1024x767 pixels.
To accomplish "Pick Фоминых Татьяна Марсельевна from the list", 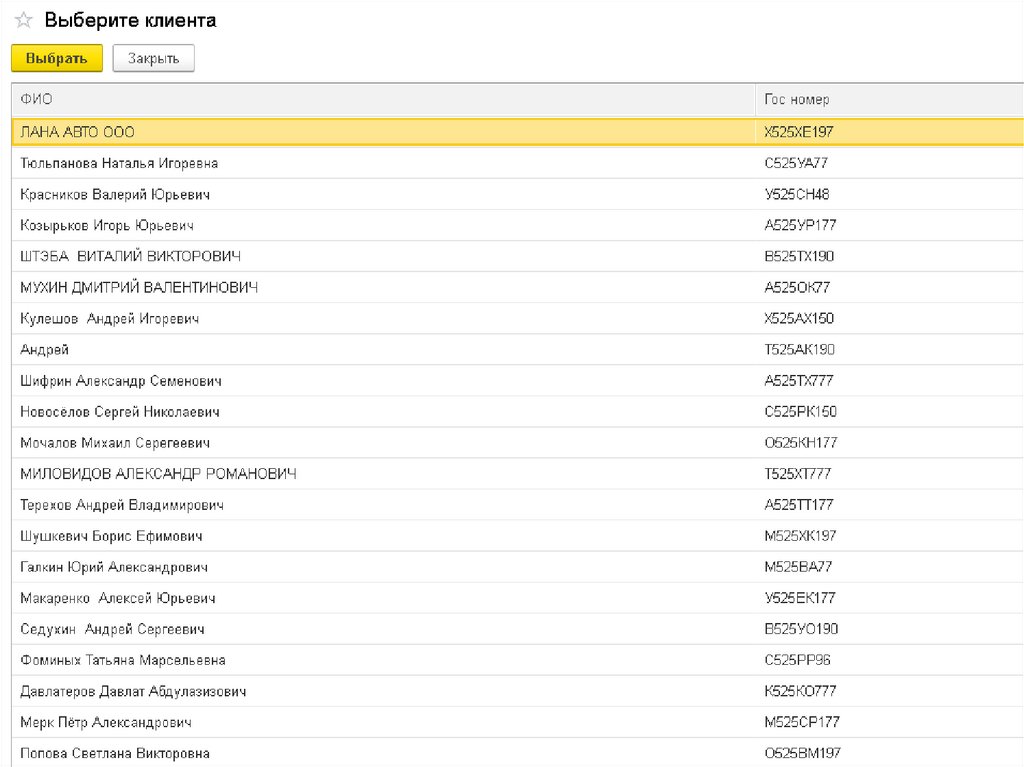I will click(123, 660).
